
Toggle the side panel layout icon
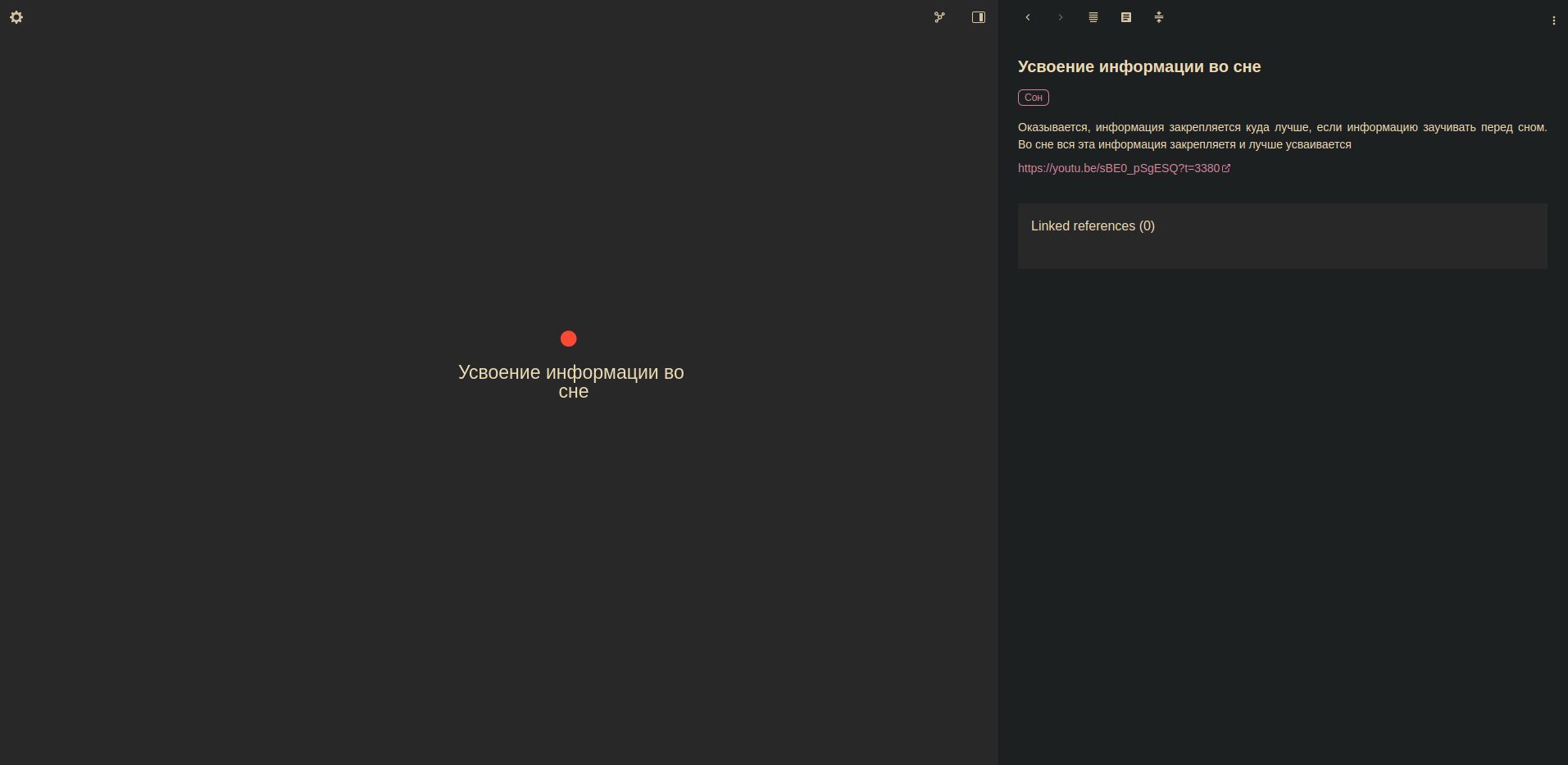979,17
